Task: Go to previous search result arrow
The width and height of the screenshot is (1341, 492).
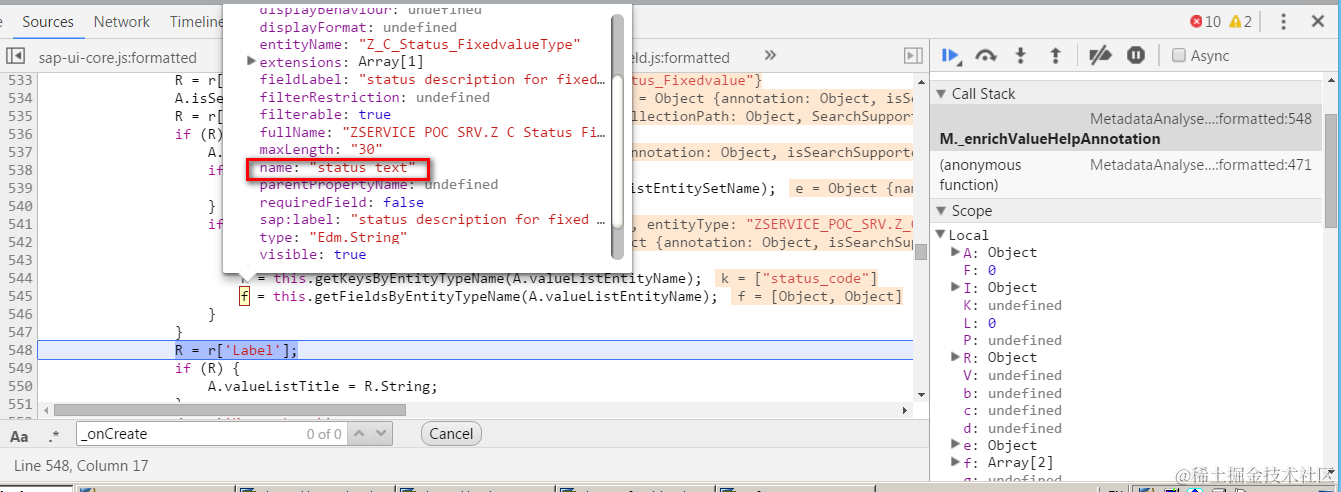Action: coord(358,433)
